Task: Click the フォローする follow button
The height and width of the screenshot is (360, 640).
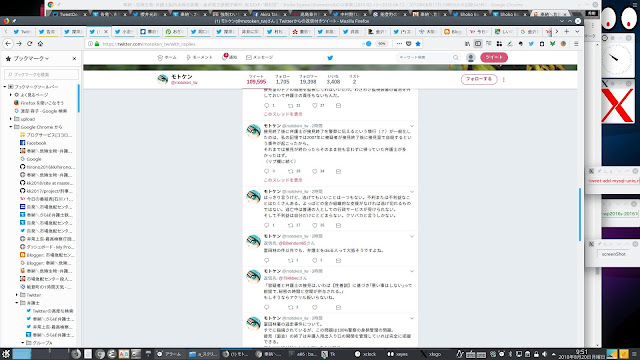Action: click(x=479, y=79)
